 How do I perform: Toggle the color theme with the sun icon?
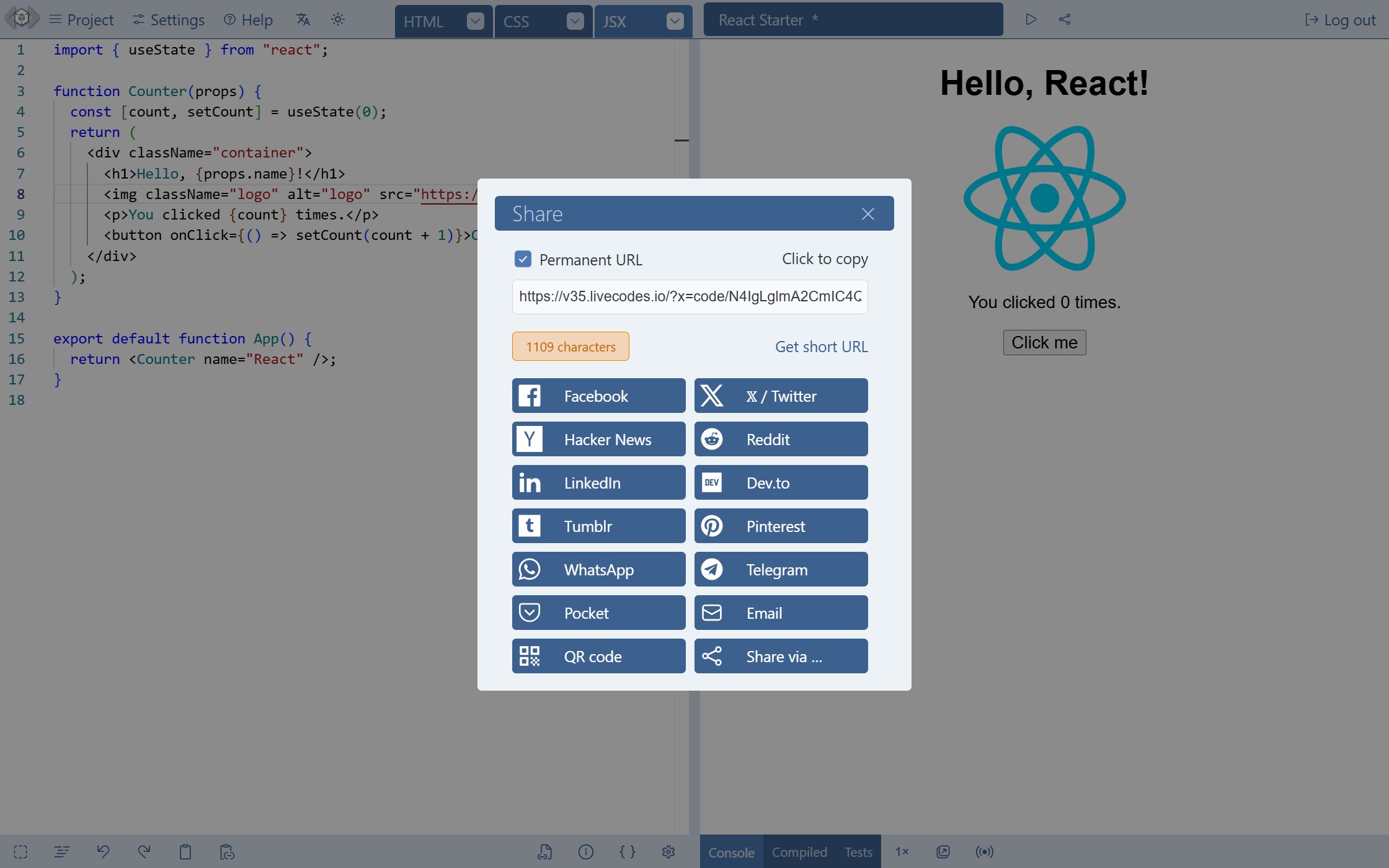[x=338, y=19]
